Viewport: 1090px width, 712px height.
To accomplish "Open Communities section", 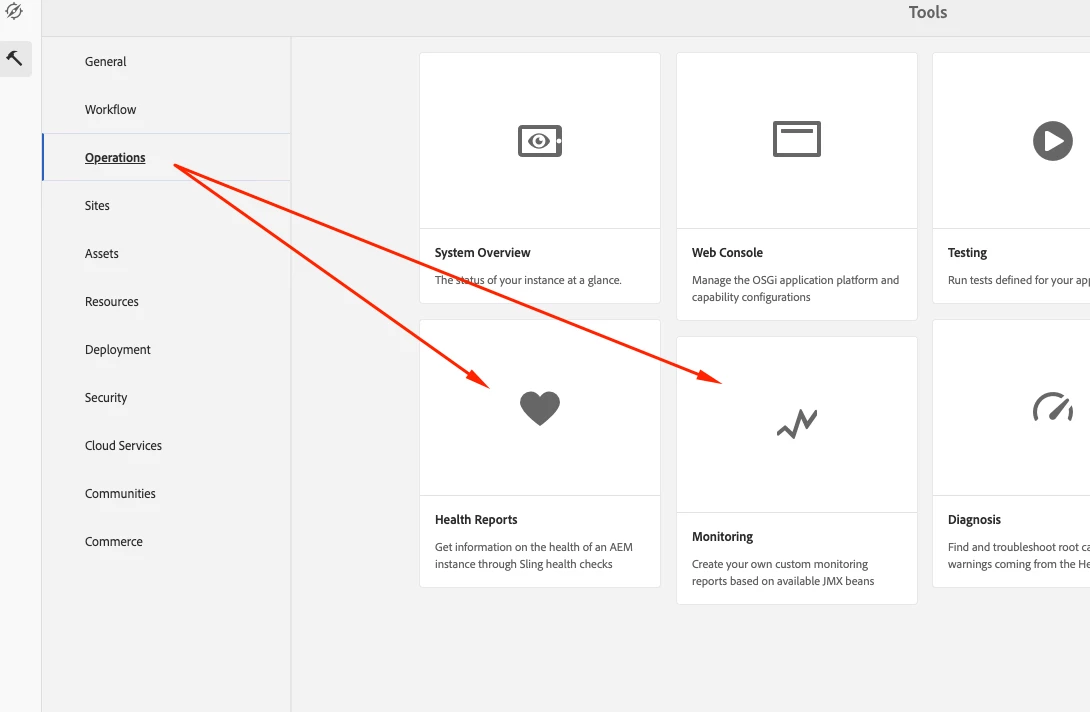I will (120, 493).
